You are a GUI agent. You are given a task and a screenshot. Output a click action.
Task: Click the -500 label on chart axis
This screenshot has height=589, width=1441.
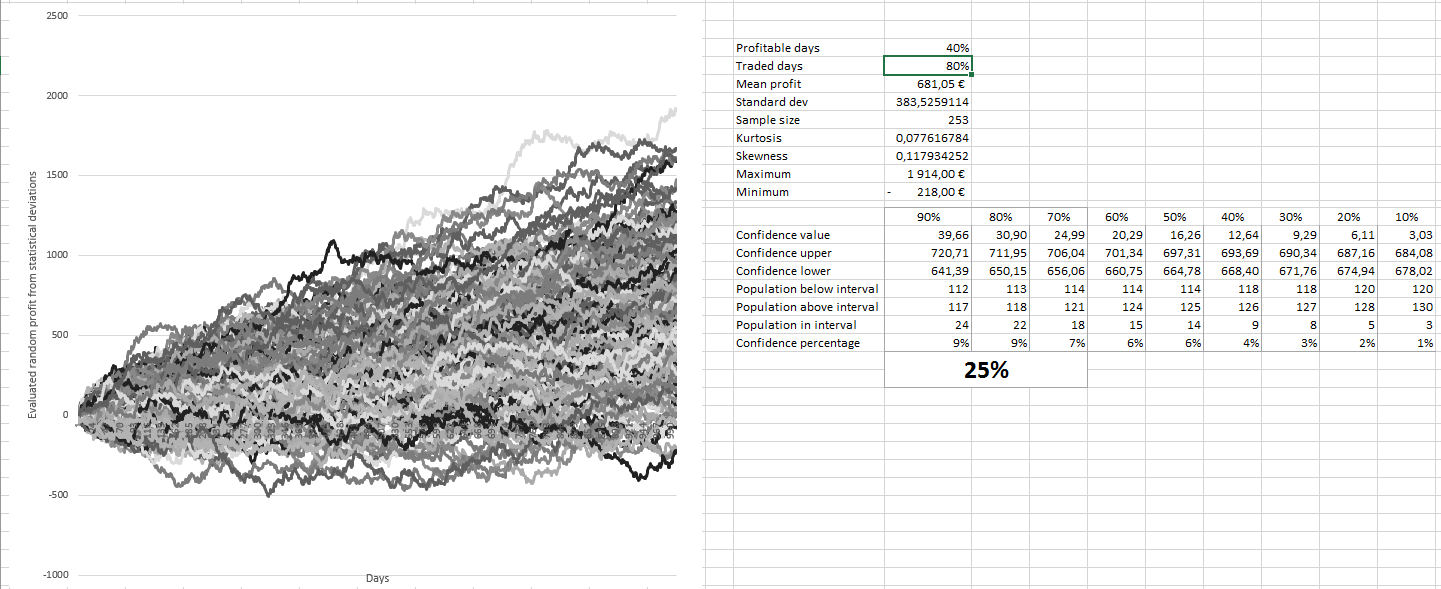(x=57, y=495)
